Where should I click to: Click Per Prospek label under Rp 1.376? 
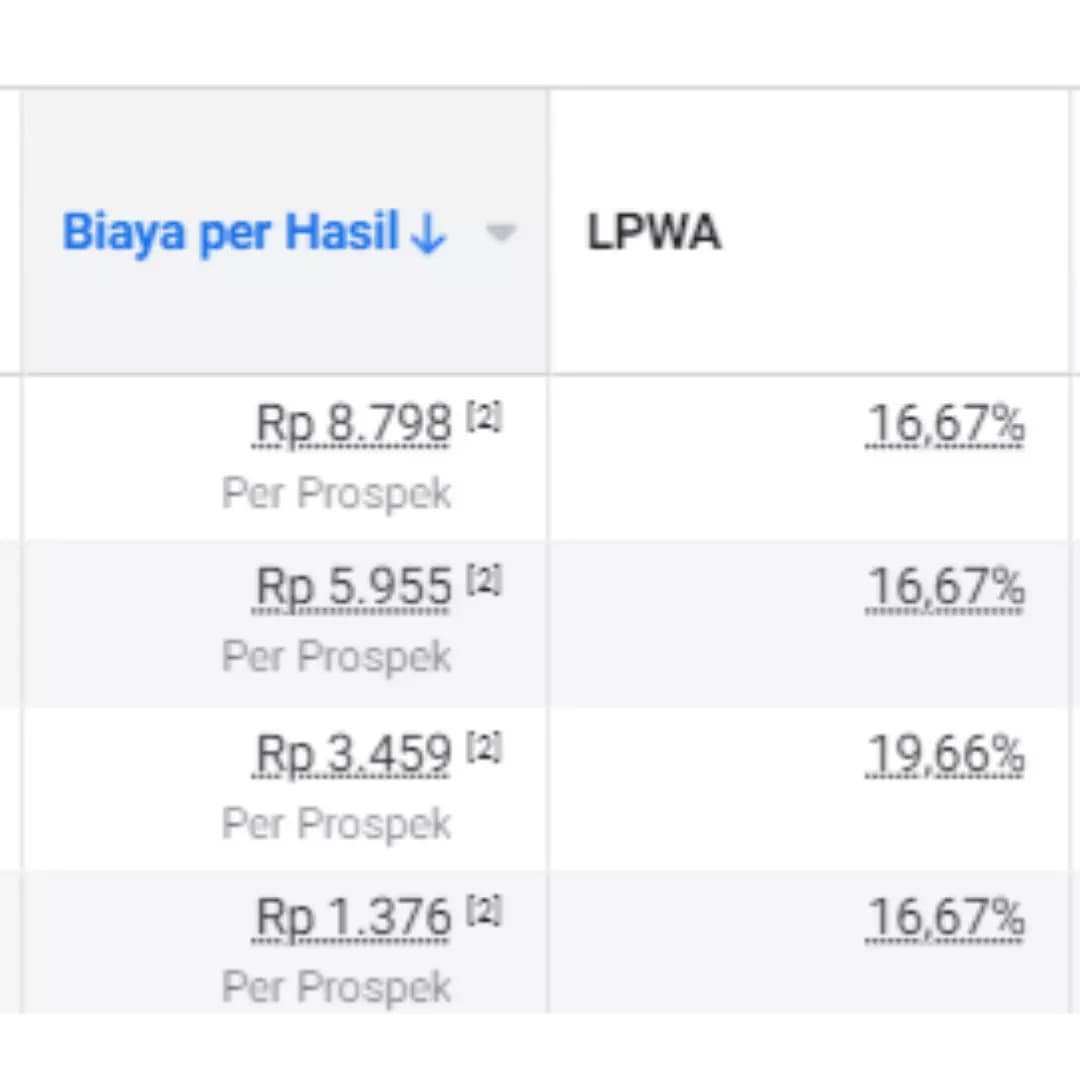pyautogui.click(x=337, y=988)
